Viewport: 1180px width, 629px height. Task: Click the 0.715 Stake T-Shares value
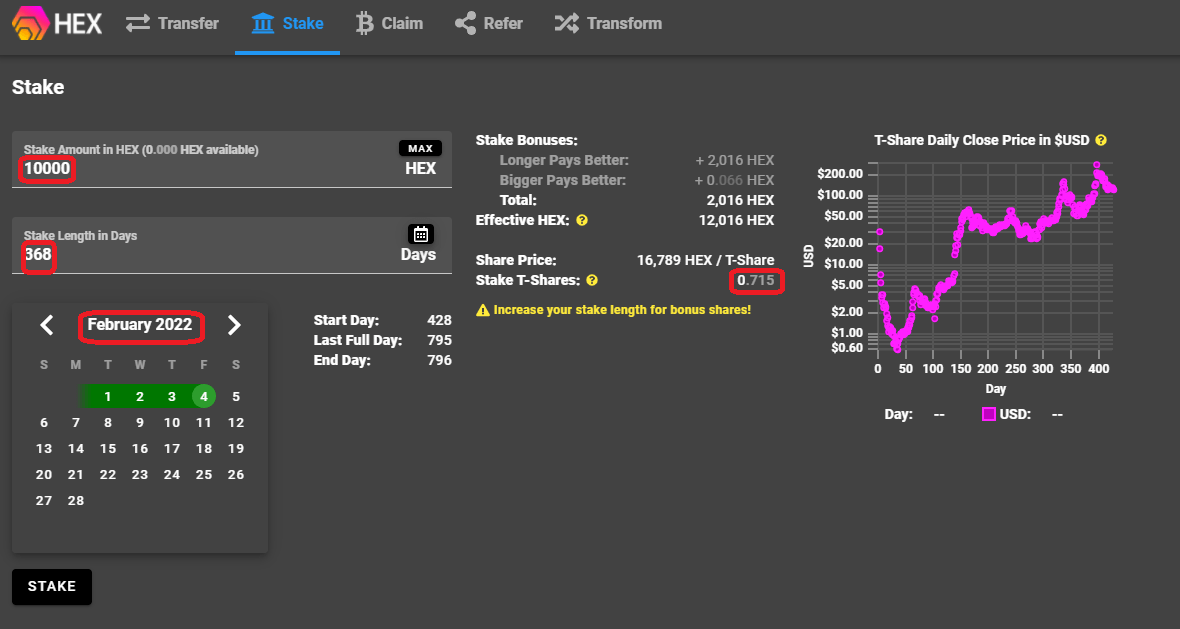(756, 281)
